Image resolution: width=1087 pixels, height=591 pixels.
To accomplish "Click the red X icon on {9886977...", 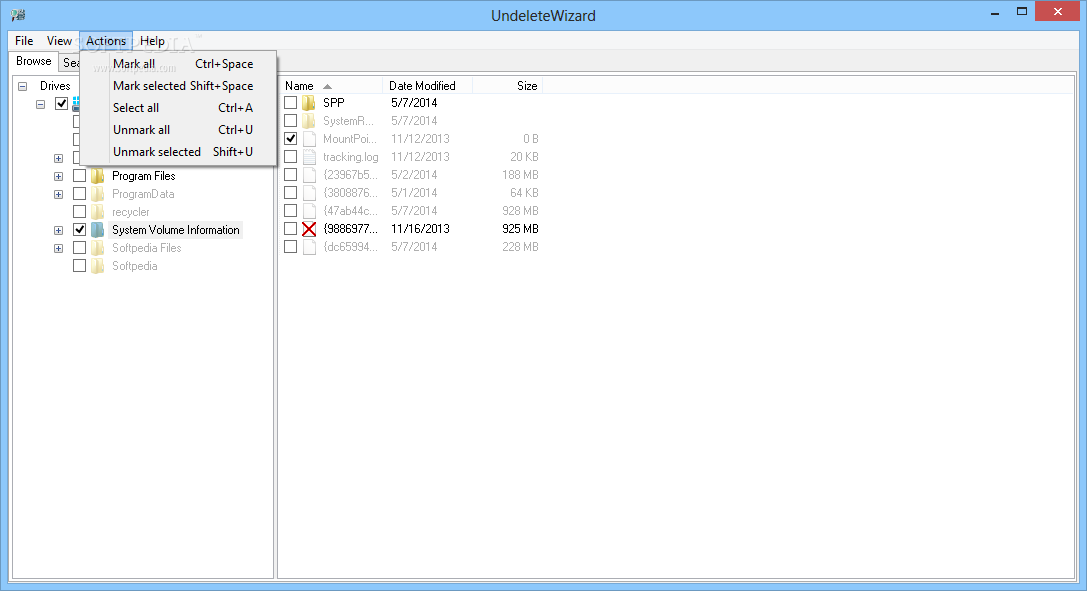I will (x=309, y=229).
